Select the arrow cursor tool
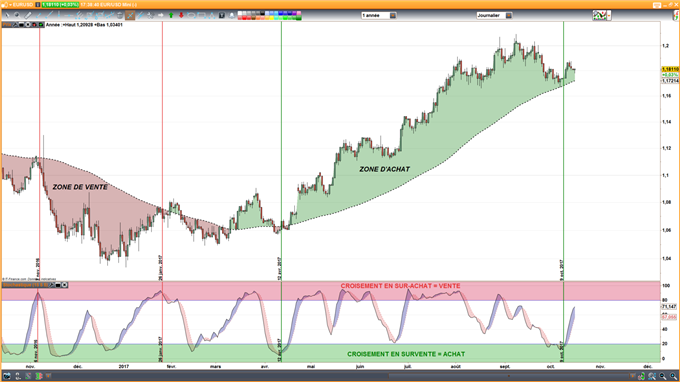Viewport: 680px width, 382px height. pyautogui.click(x=7, y=15)
